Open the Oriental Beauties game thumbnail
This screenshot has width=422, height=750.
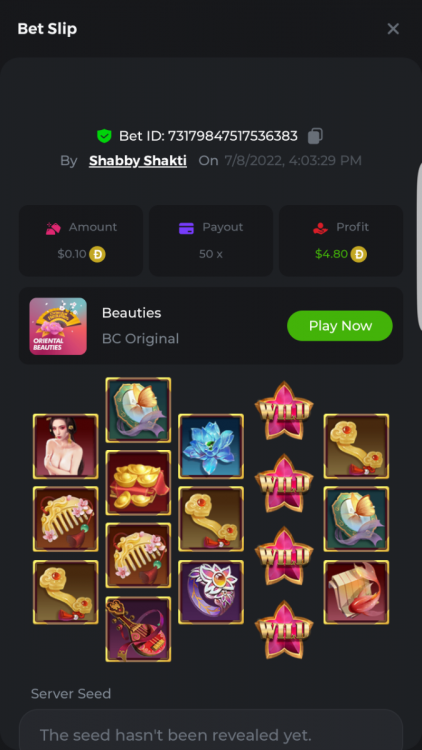pyautogui.click(x=58, y=326)
